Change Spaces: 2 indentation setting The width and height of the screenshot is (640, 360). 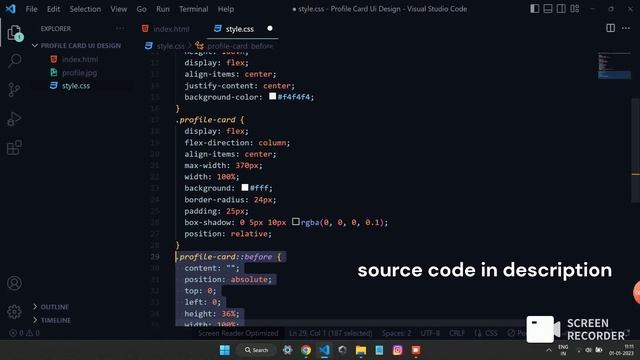(396, 333)
